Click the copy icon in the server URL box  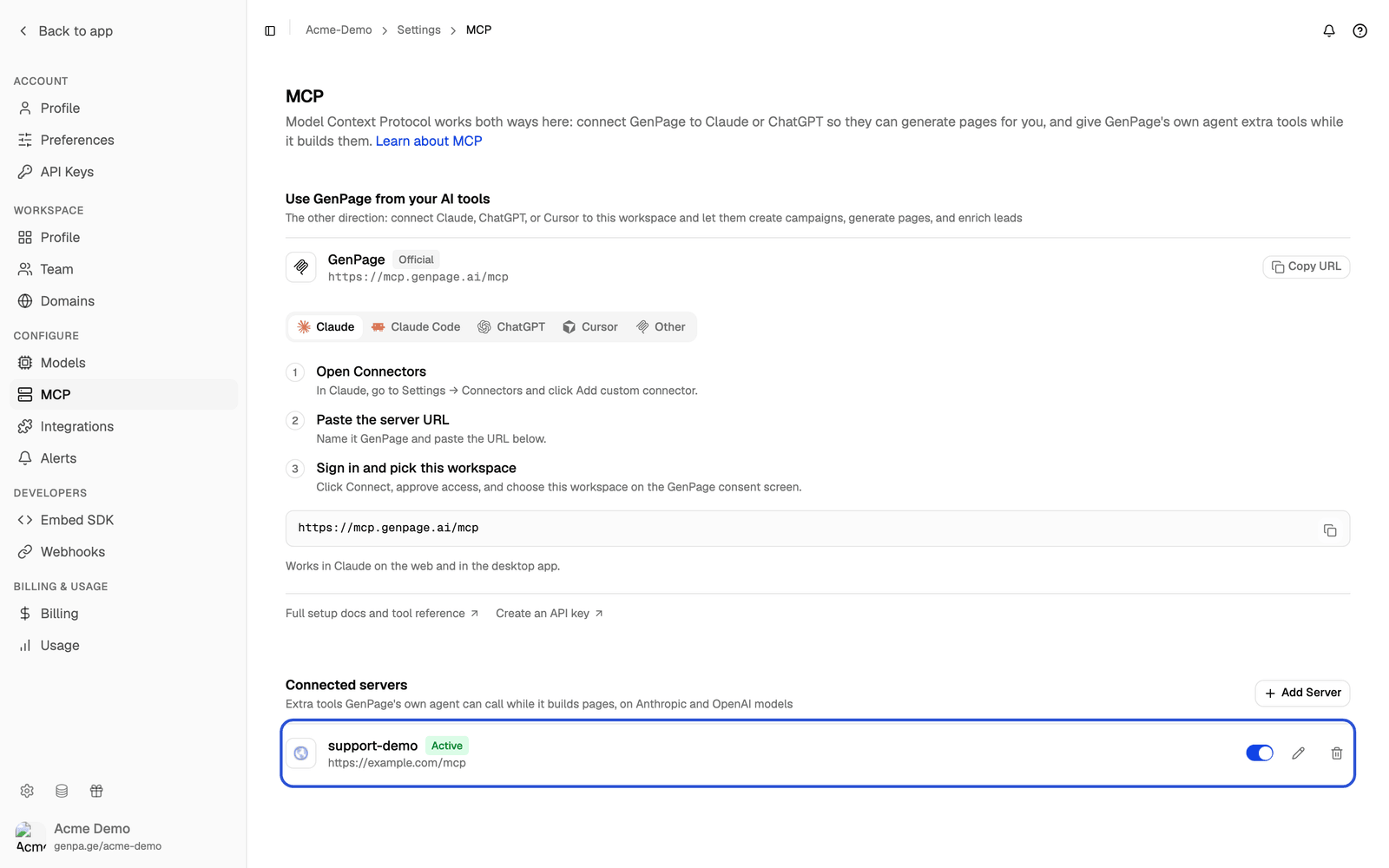pos(1330,529)
